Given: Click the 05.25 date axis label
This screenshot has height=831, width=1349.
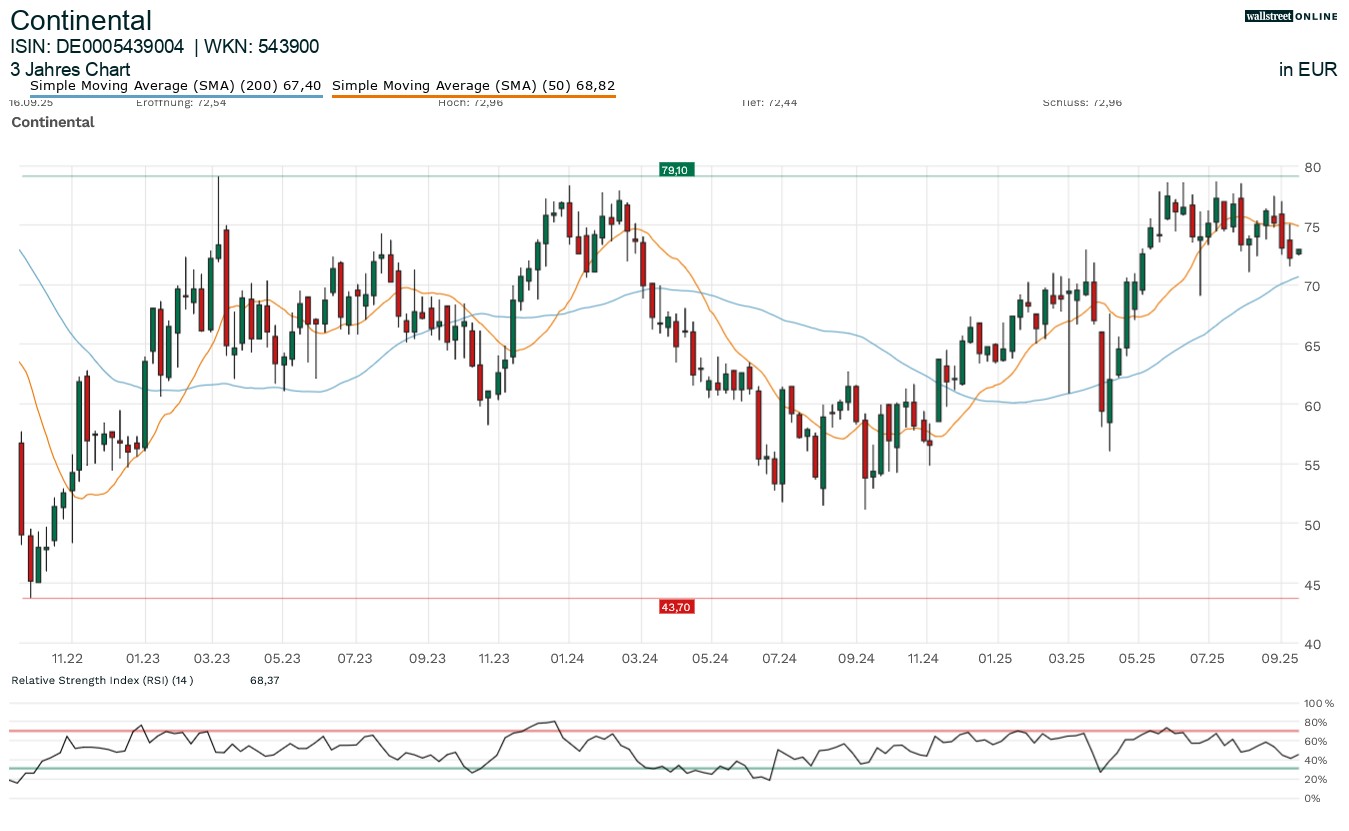Looking at the screenshot, I should point(1137,658).
